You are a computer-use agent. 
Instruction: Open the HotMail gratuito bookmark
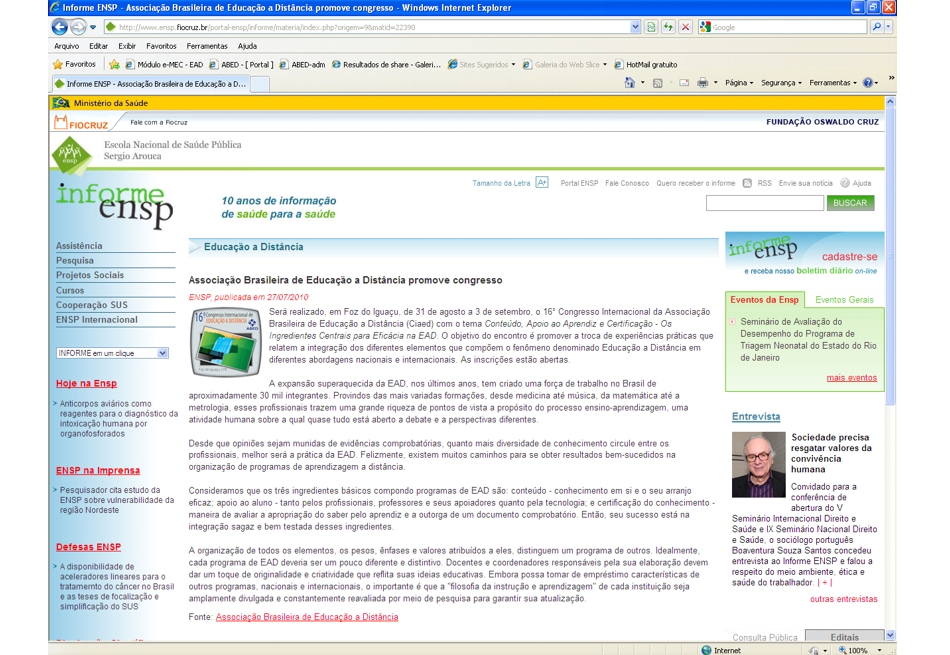[645, 64]
